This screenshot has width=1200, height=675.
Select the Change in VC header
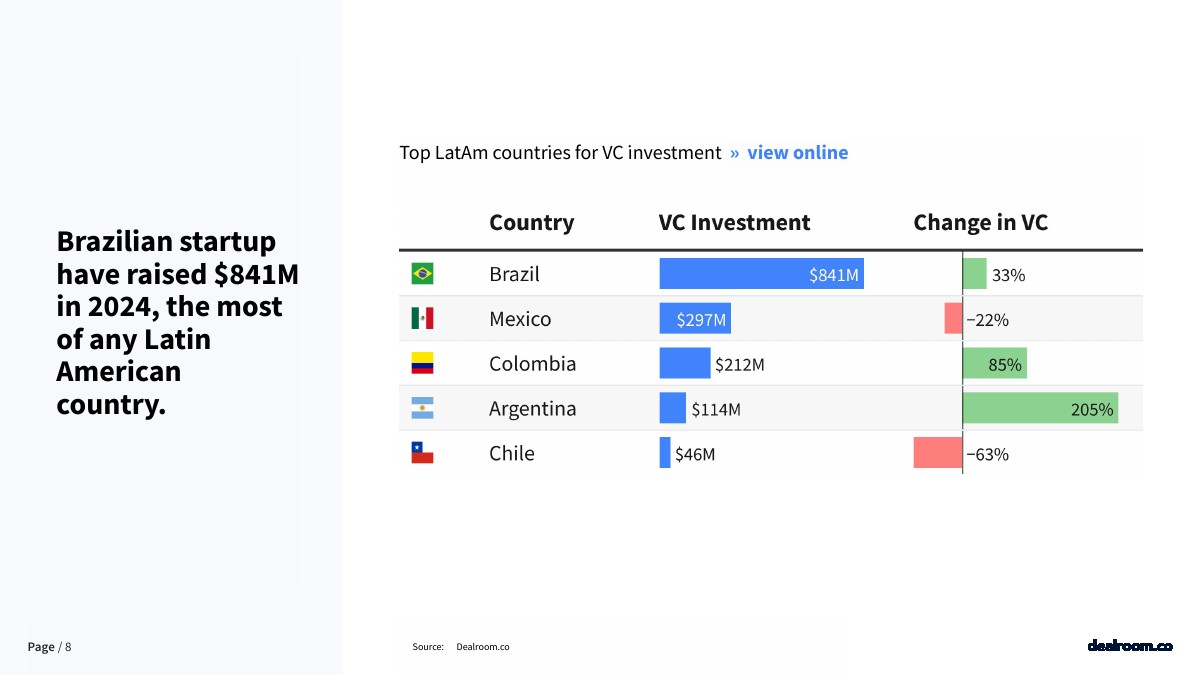(980, 222)
